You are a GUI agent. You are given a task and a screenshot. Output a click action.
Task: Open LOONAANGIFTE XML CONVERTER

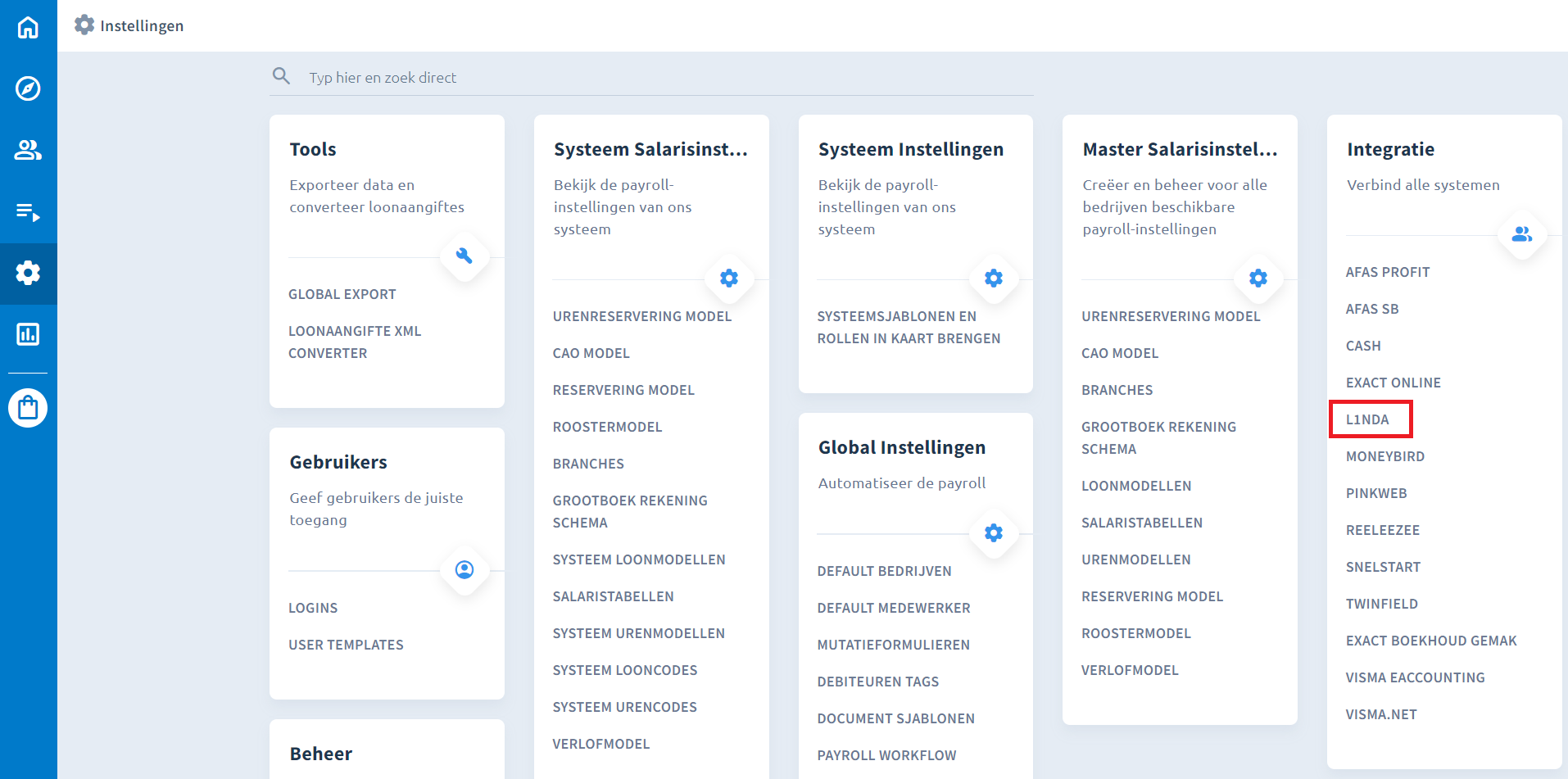355,342
